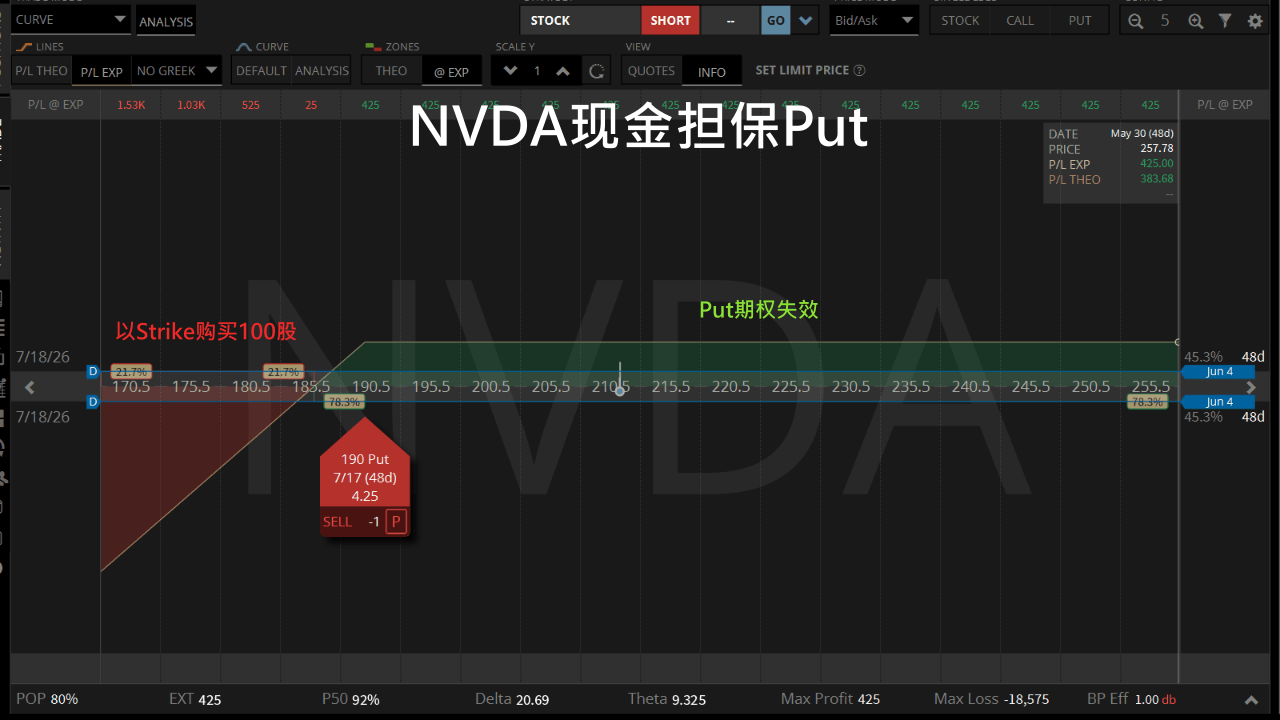Click the 1.53K value in P/L @ EXP row

[131, 105]
